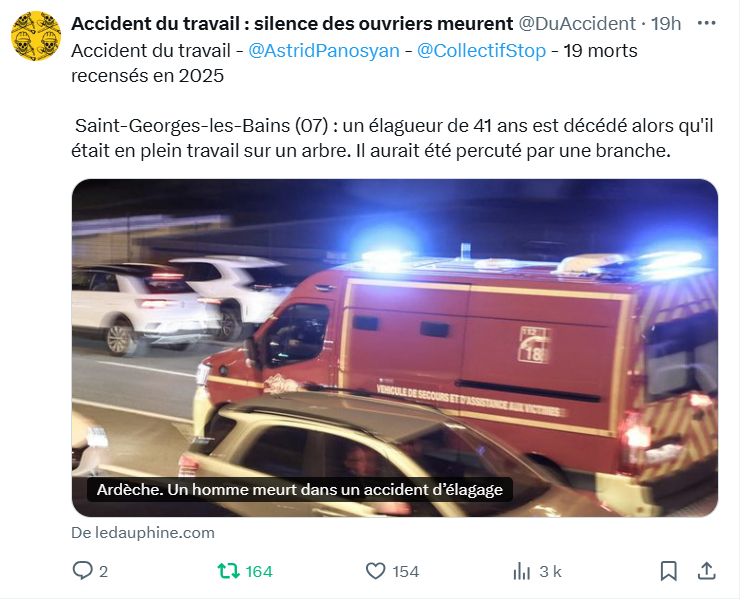Click the share upload icon
Viewport: 751px width, 600px height.
click(x=707, y=571)
